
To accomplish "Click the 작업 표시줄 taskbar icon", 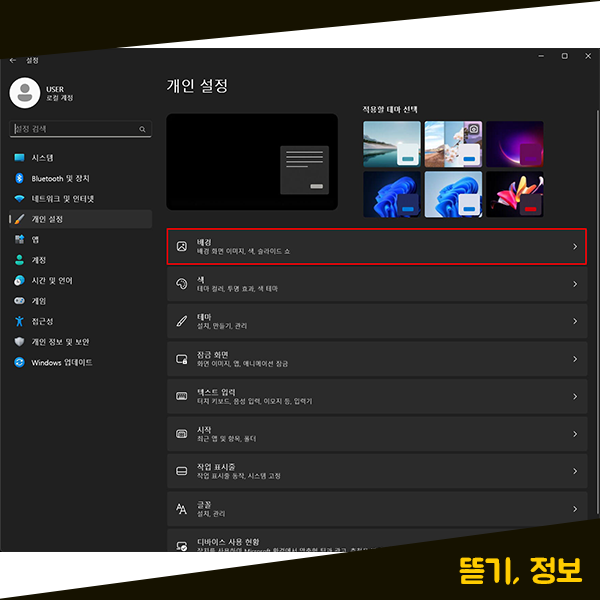I will coord(182,471).
